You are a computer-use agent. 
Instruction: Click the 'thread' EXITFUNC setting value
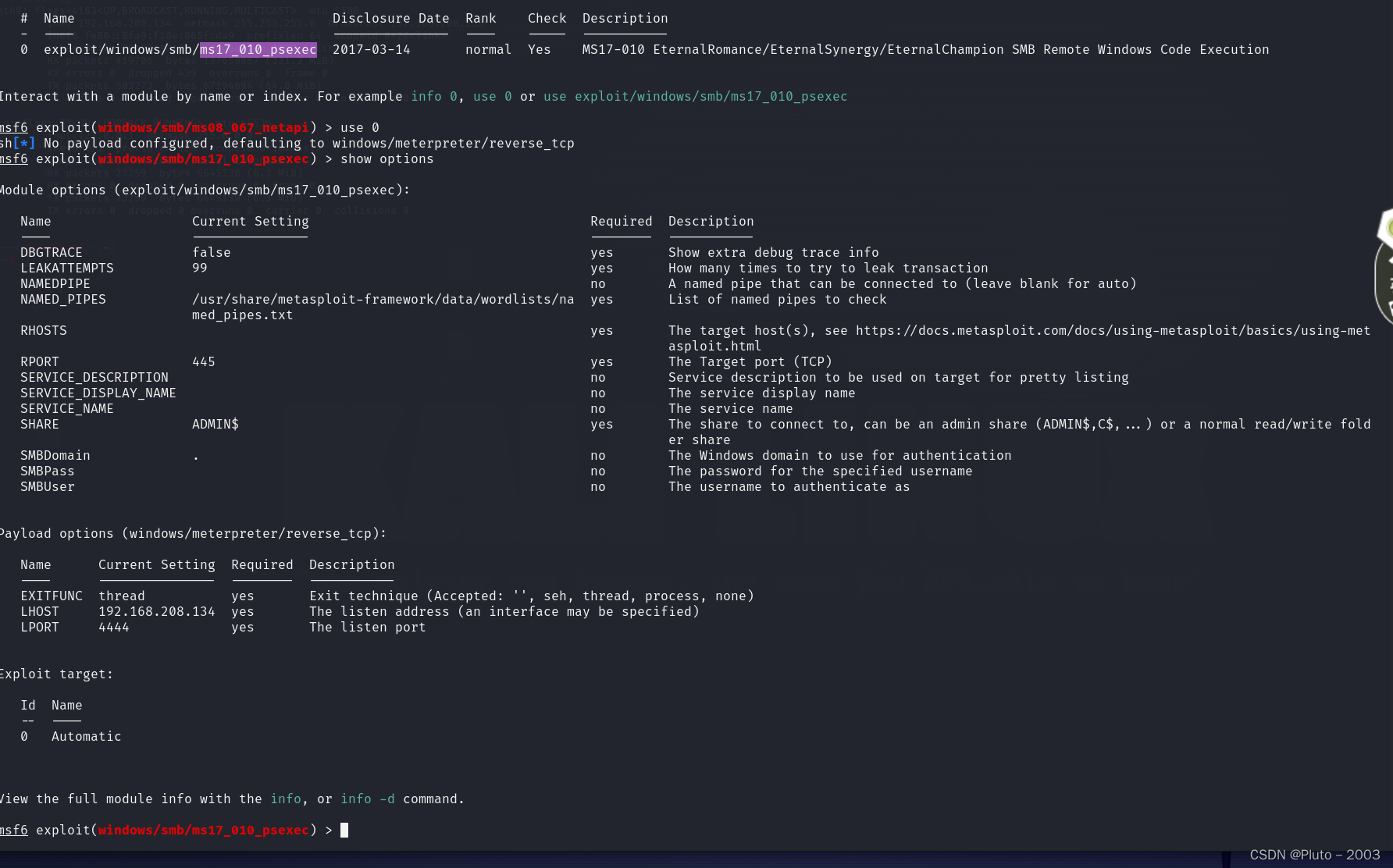[x=122, y=596]
